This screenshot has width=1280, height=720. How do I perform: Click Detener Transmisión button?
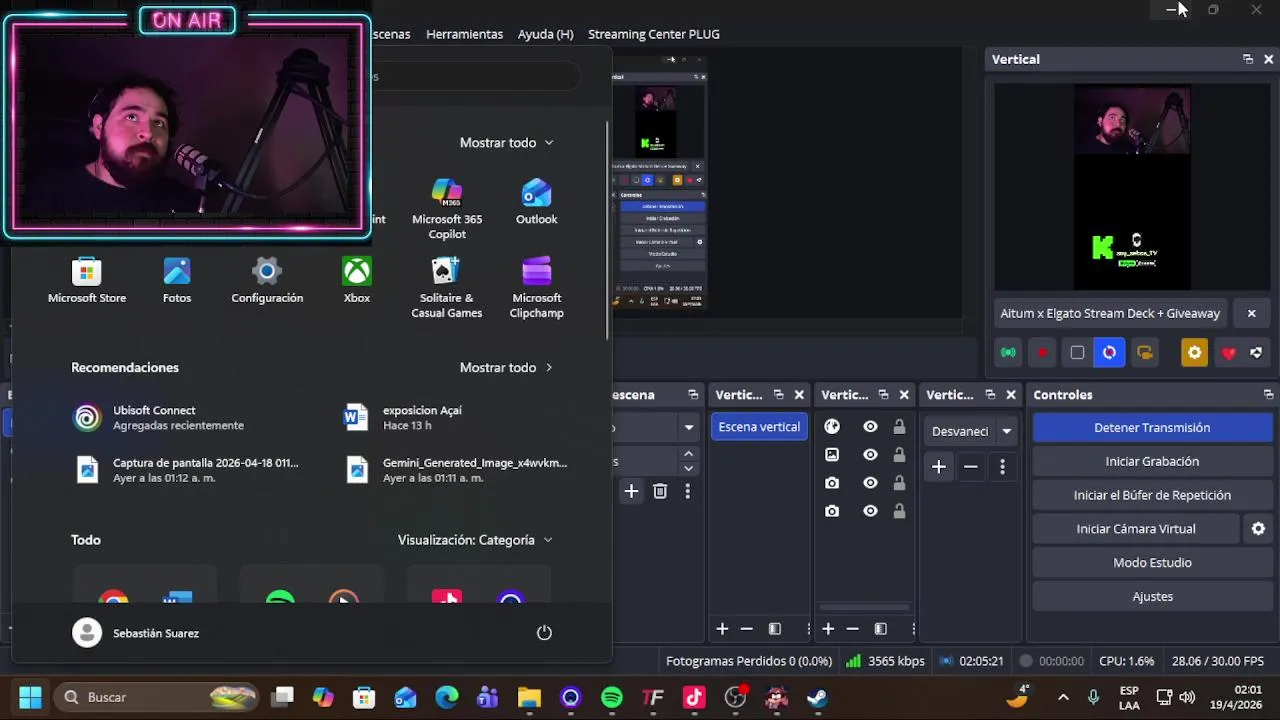[x=1152, y=427]
